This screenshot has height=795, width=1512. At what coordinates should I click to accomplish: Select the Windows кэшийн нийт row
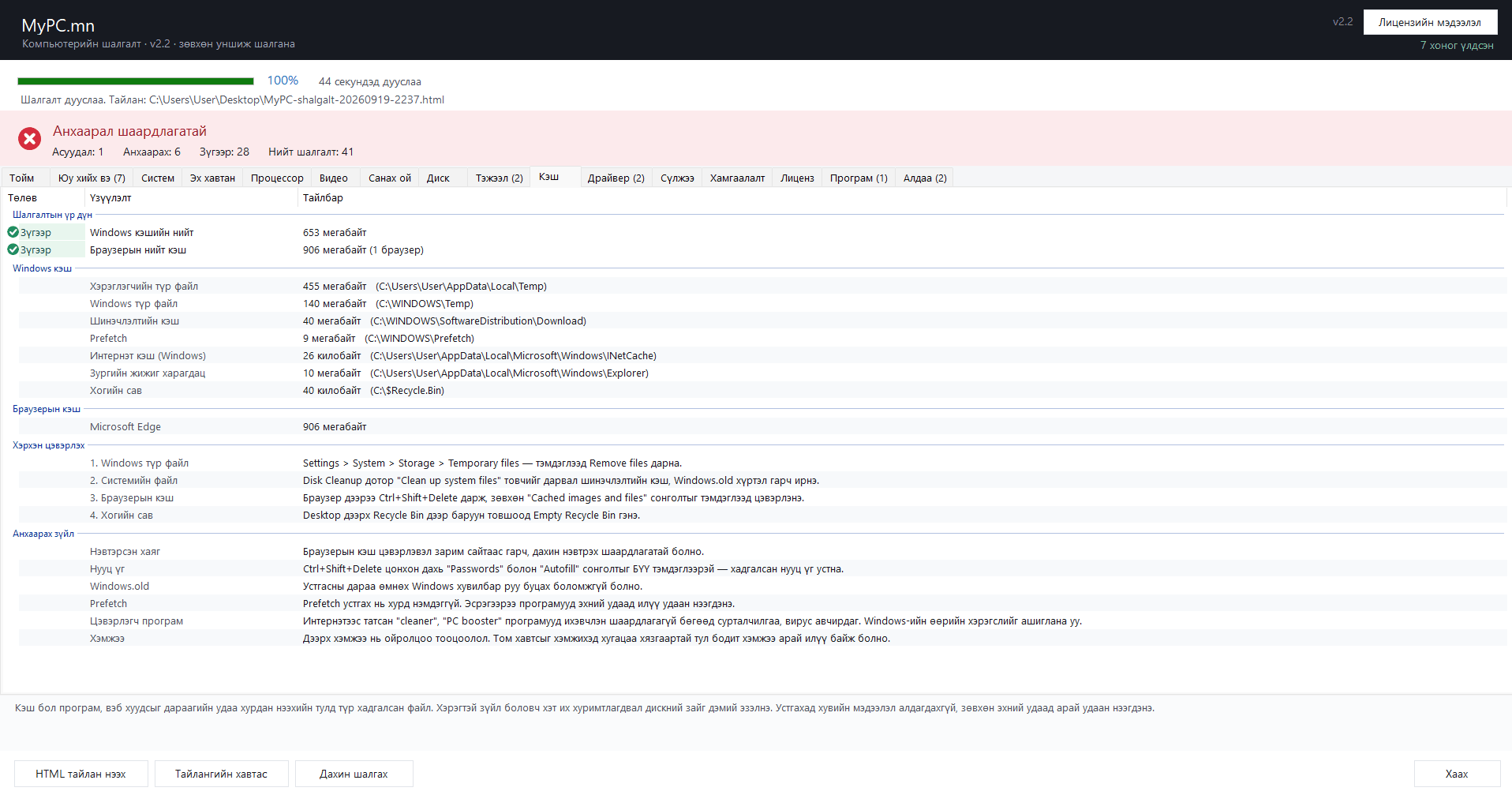pyautogui.click(x=756, y=232)
